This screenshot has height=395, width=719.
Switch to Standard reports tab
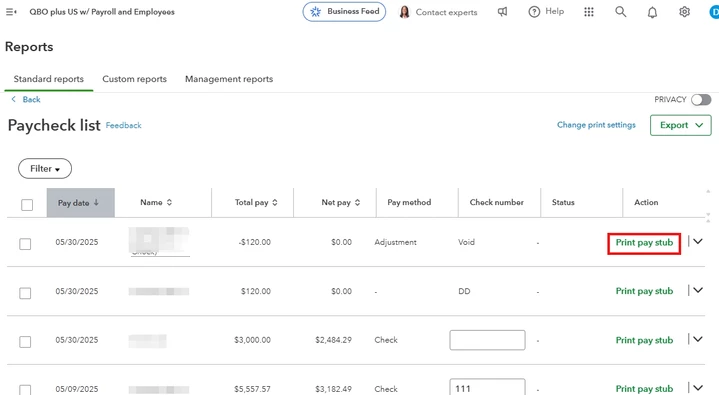coord(49,79)
